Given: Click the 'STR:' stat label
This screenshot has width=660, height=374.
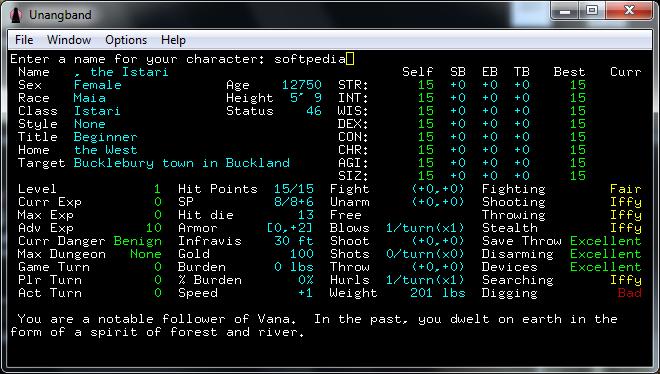Looking at the screenshot, I should (353, 85).
